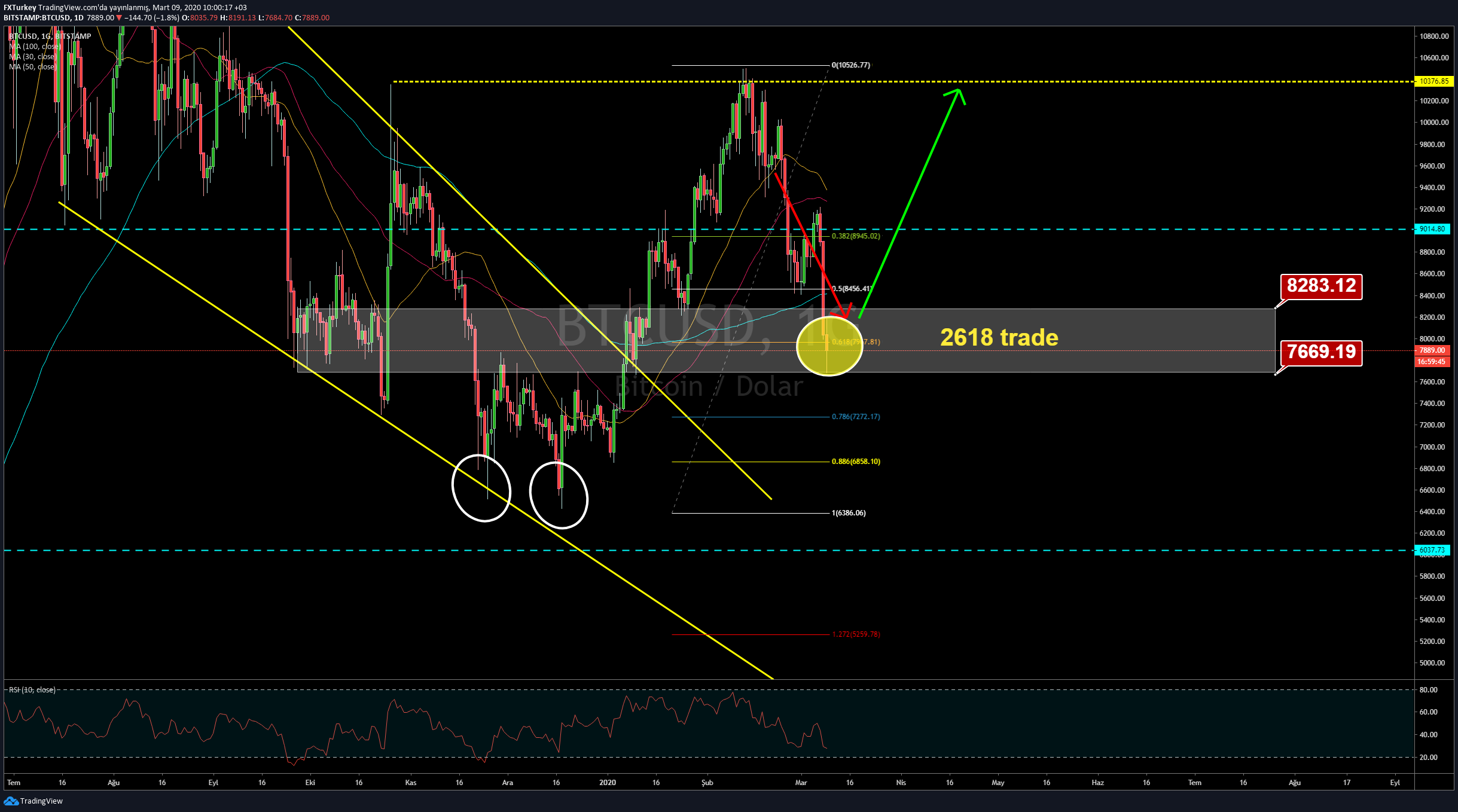The width and height of the screenshot is (1458, 812).
Task: Select the yellow 10376.85 price axis label
Action: click(1433, 81)
